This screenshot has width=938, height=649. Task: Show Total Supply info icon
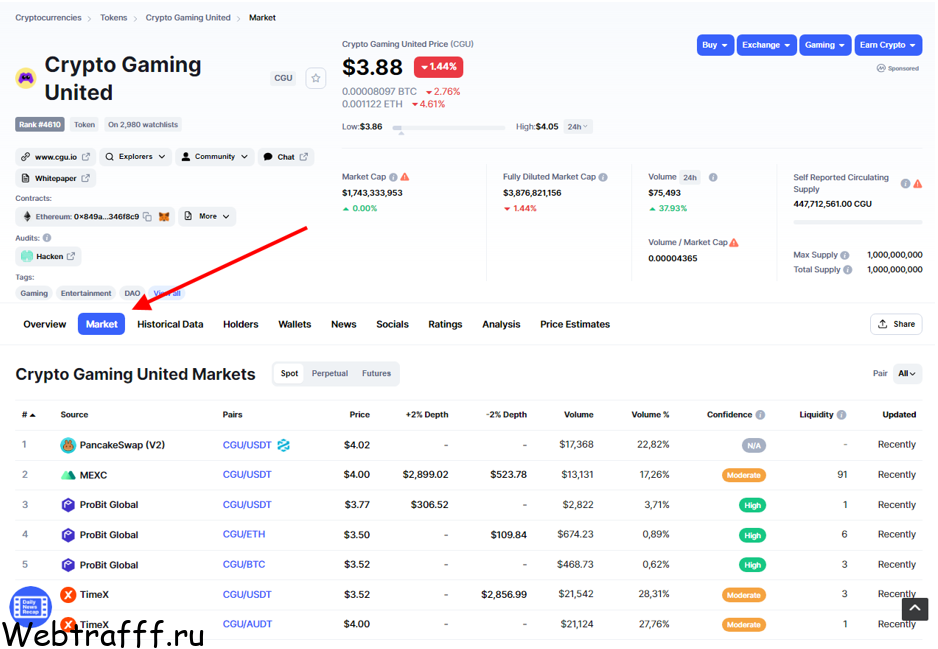pyautogui.click(x=848, y=270)
